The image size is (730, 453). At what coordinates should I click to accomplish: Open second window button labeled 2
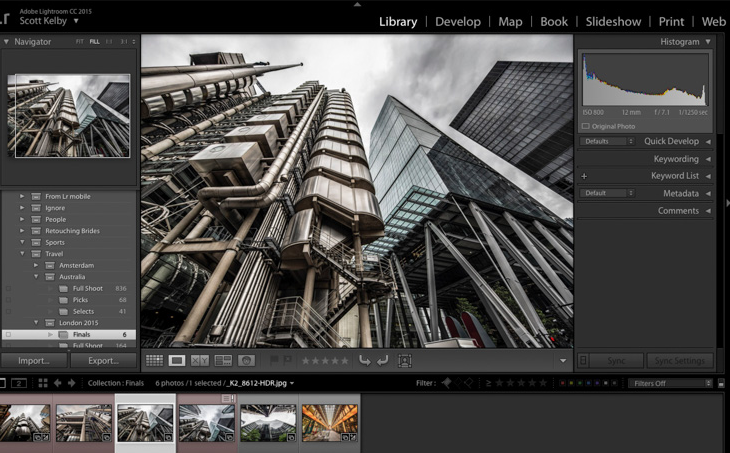click(x=19, y=383)
